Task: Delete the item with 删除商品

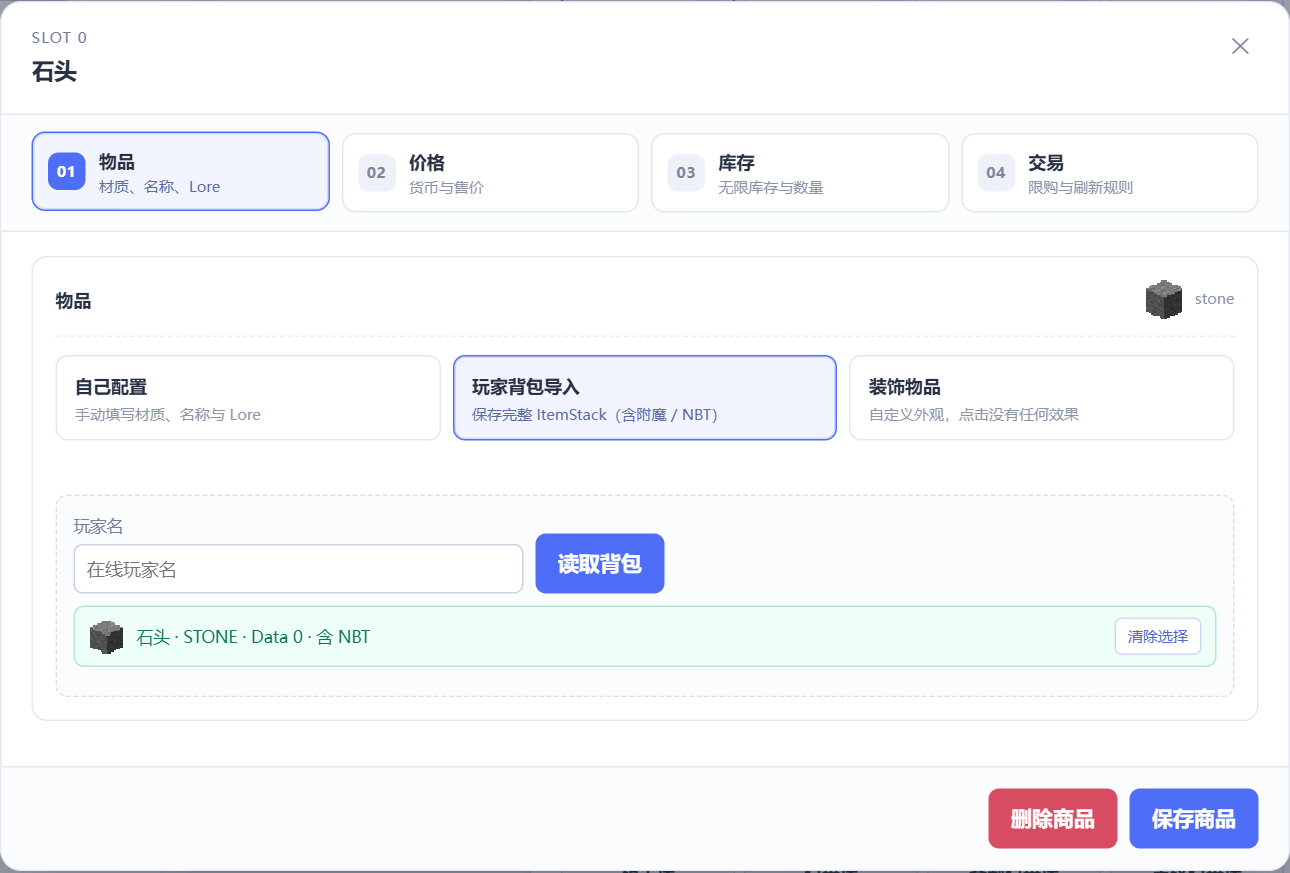Action: point(1053,819)
